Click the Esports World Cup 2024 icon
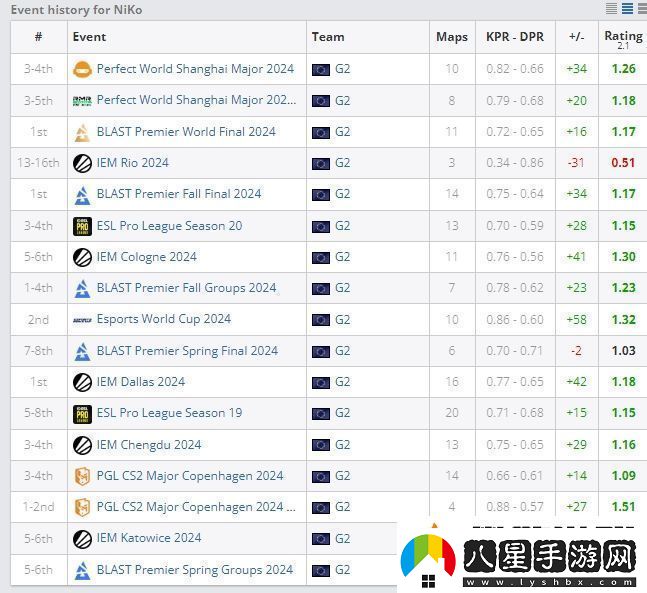 click(x=82, y=320)
